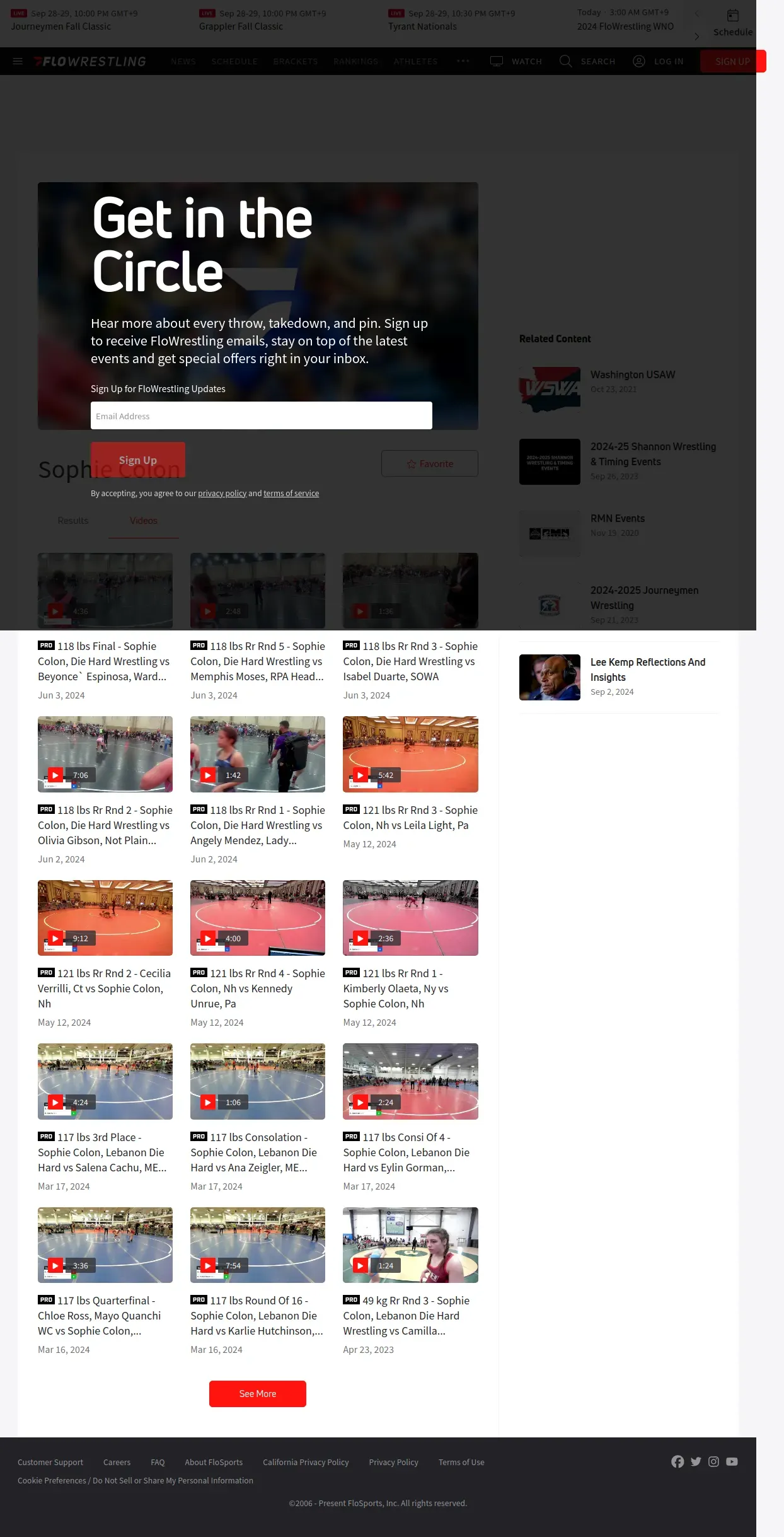Open the News menu item
Viewport: 784px width, 1537px height.
pyautogui.click(x=183, y=61)
